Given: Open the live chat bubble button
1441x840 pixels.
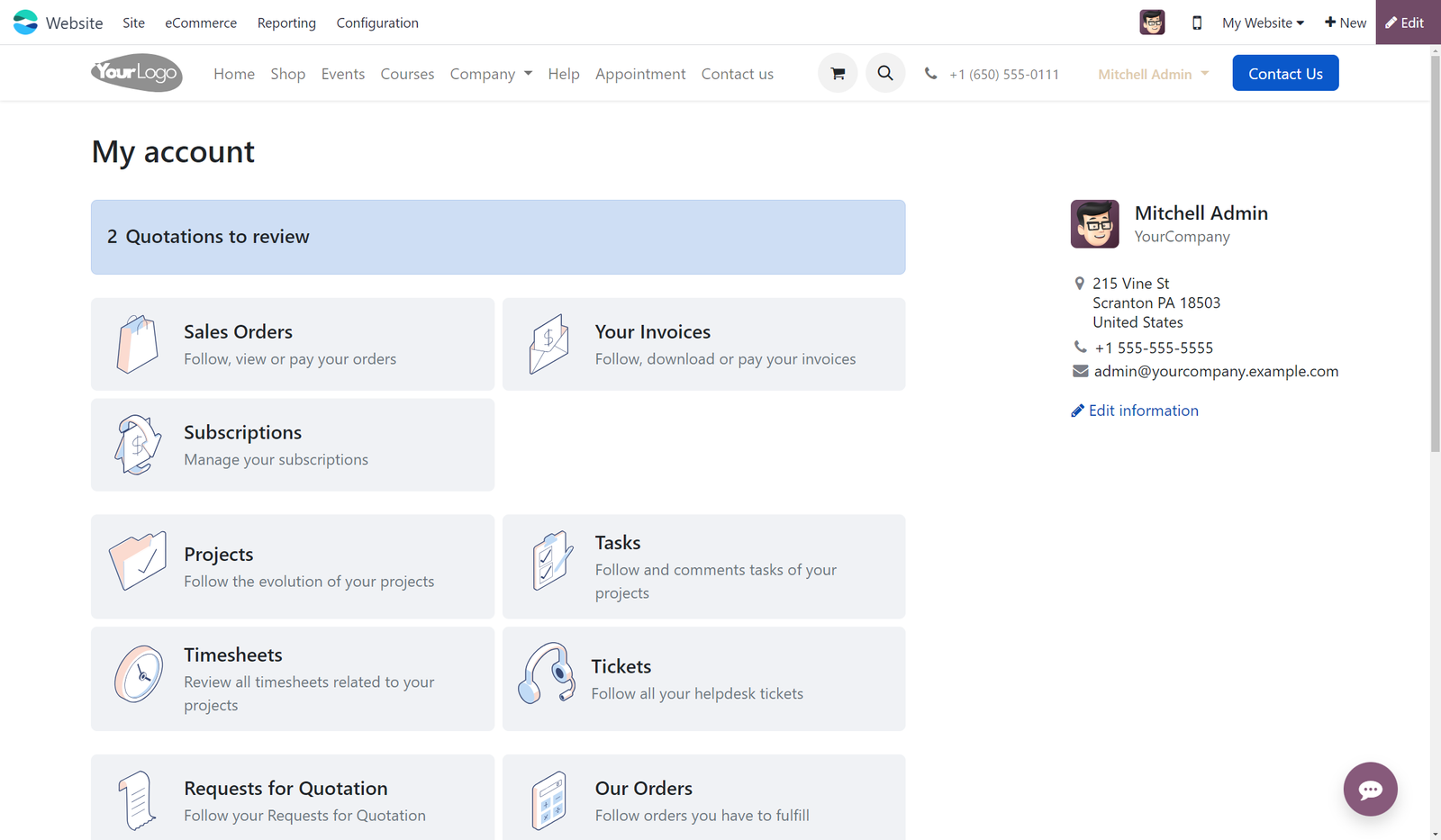Looking at the screenshot, I should point(1370,790).
